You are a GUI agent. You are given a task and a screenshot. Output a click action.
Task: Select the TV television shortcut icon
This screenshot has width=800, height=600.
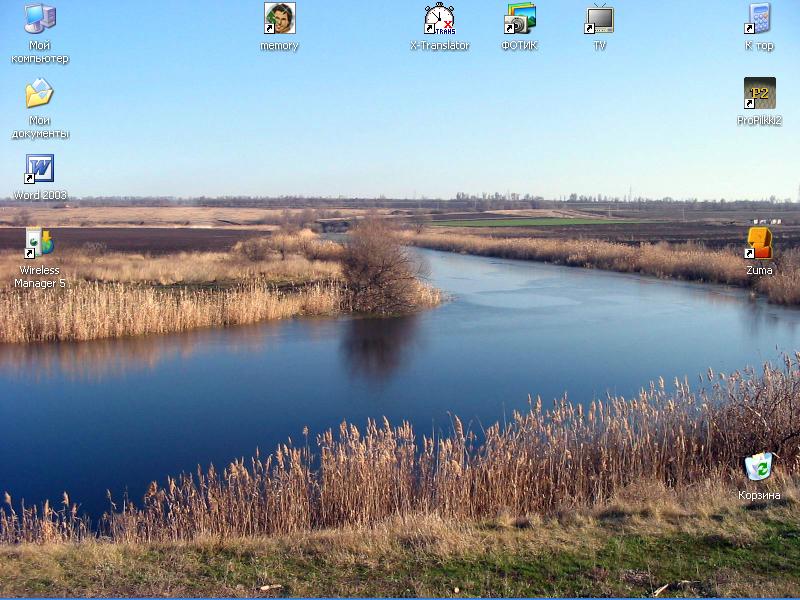coord(599,18)
